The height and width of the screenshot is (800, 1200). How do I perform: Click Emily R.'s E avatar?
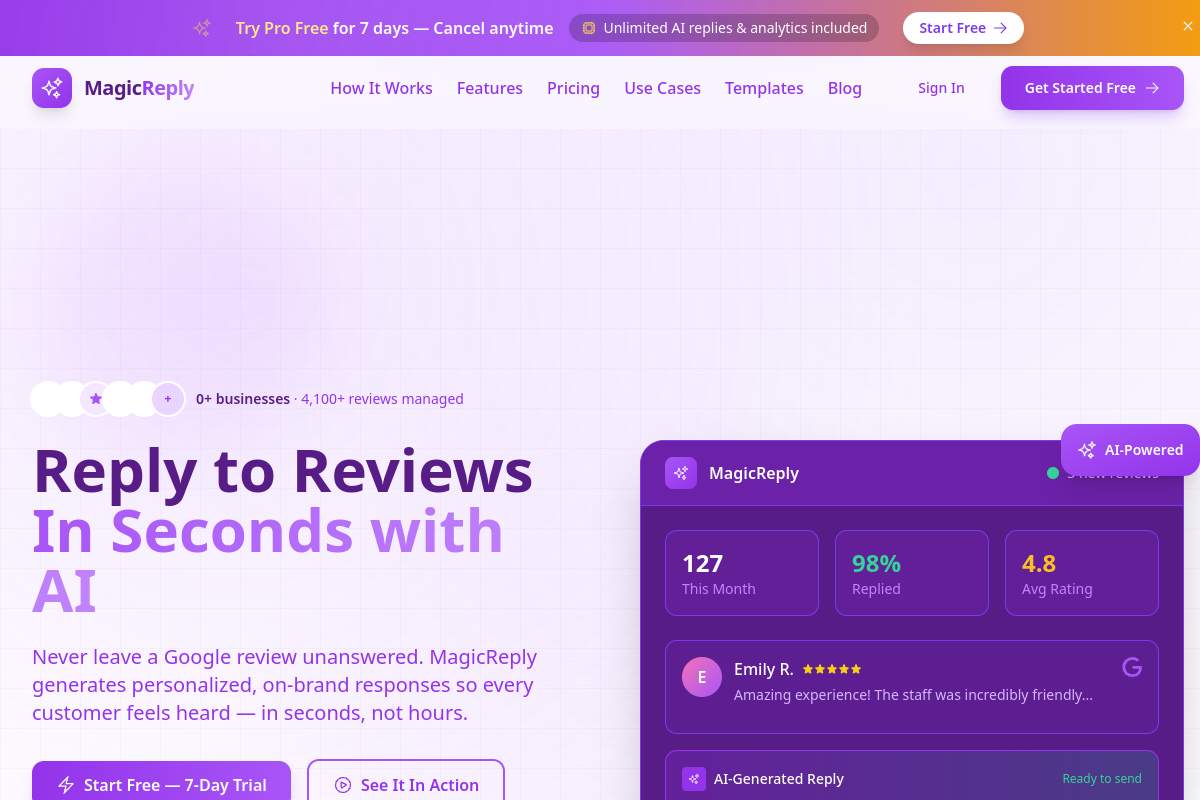pos(702,677)
